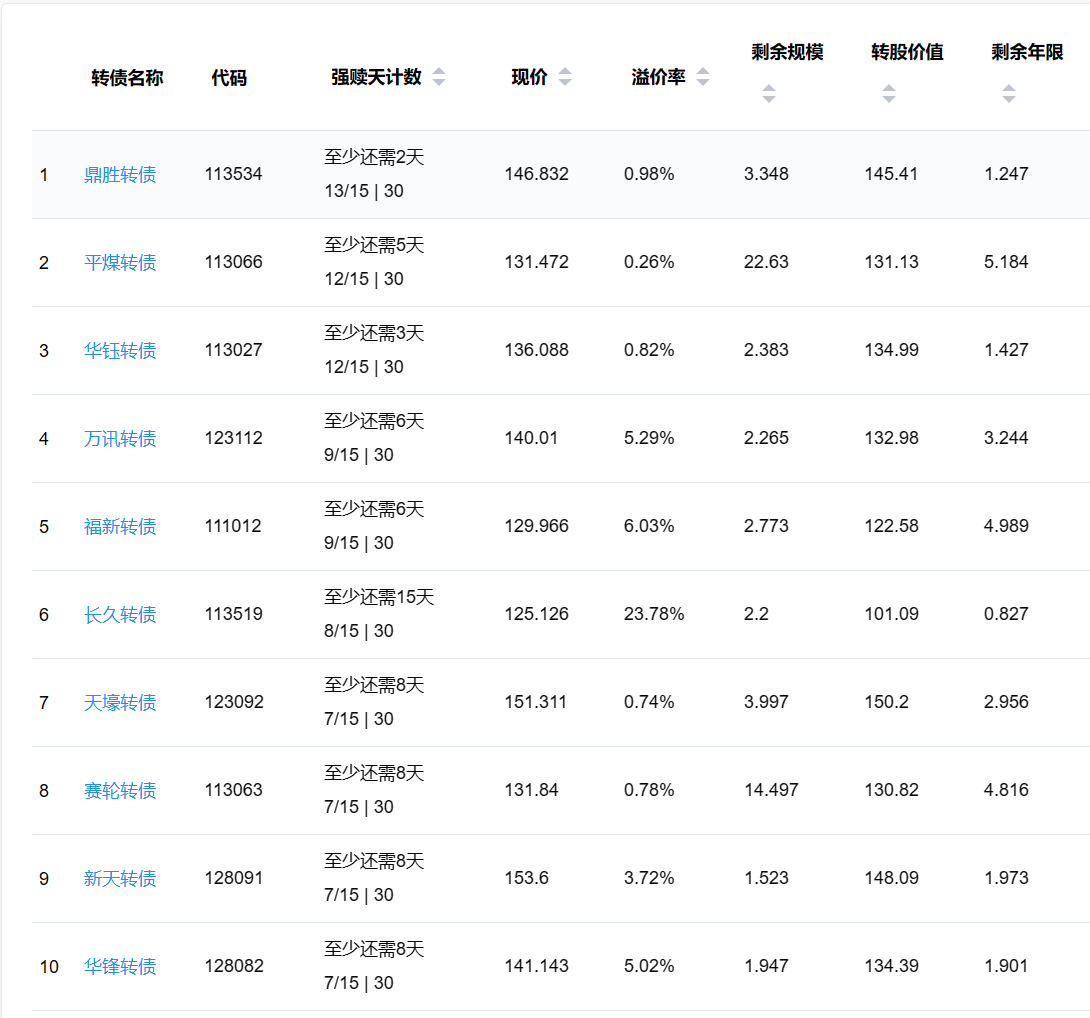Sort by 强赎天计数 using sort arrows

coord(439,78)
